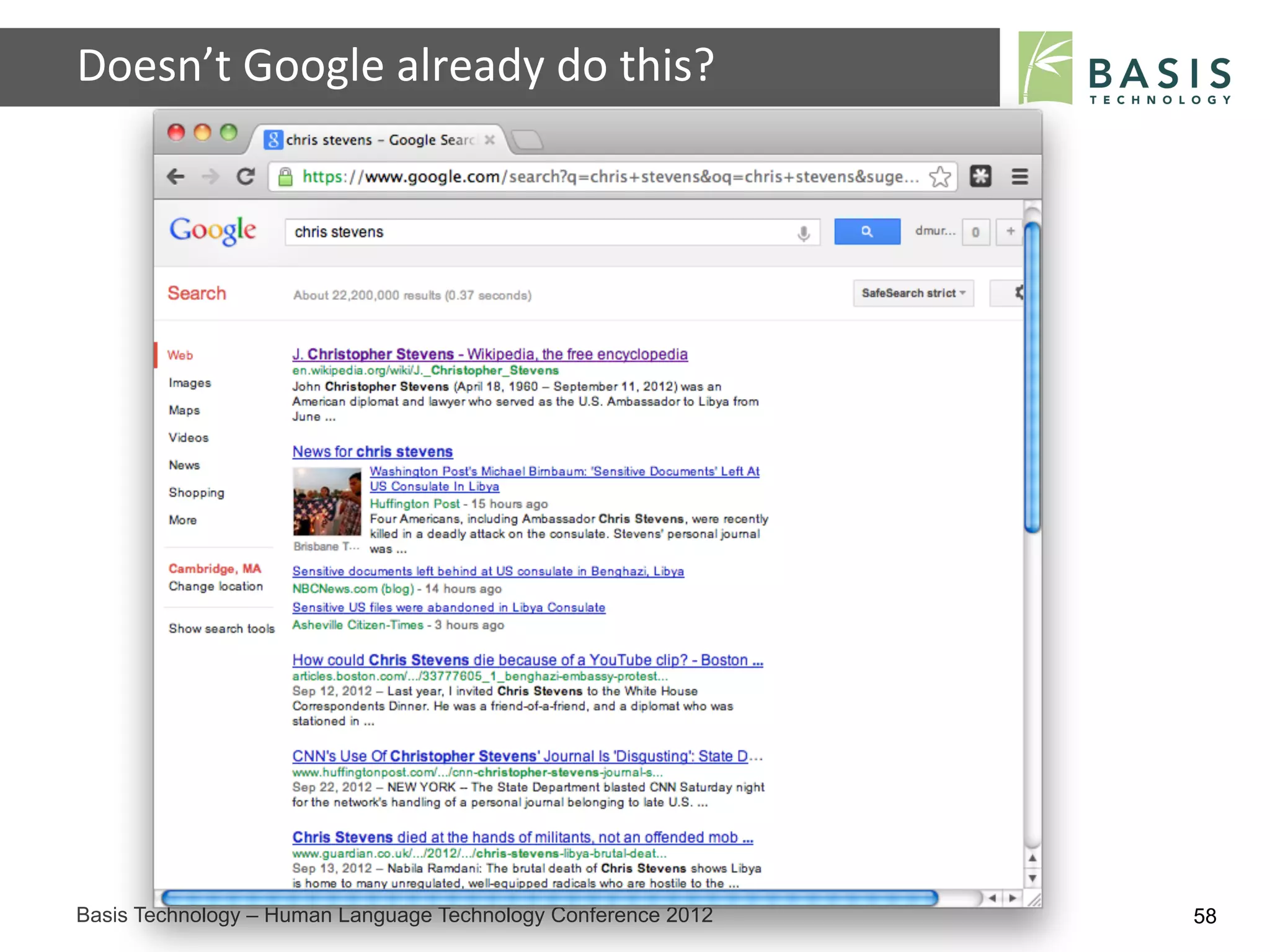The image size is (1270, 952).
Task: Open J. Christopher Stevens Wikipedia result
Action: pos(490,354)
